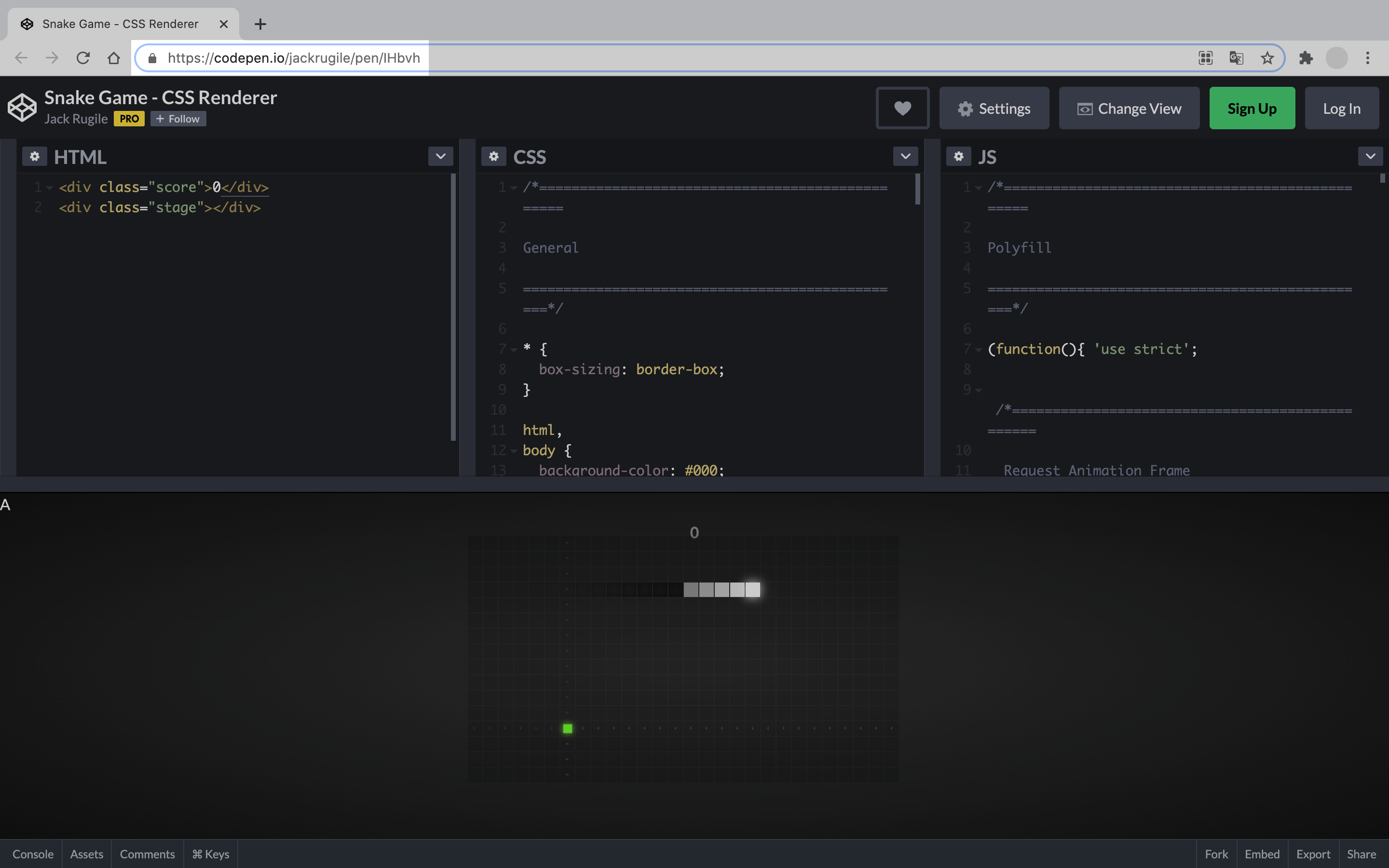Open the browser extensions puzzle icon
Viewport: 1389px width, 868px height.
(x=1307, y=57)
